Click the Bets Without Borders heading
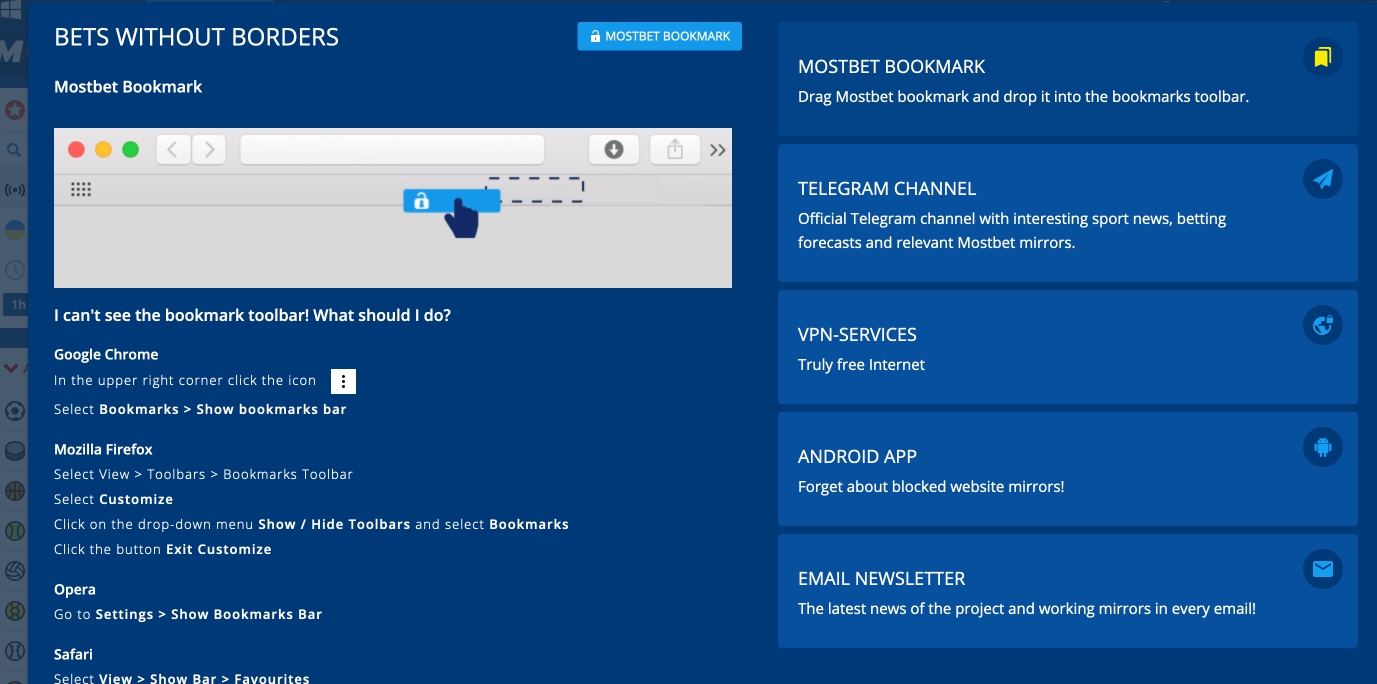Screen dimensions: 1377x684 pos(197,37)
